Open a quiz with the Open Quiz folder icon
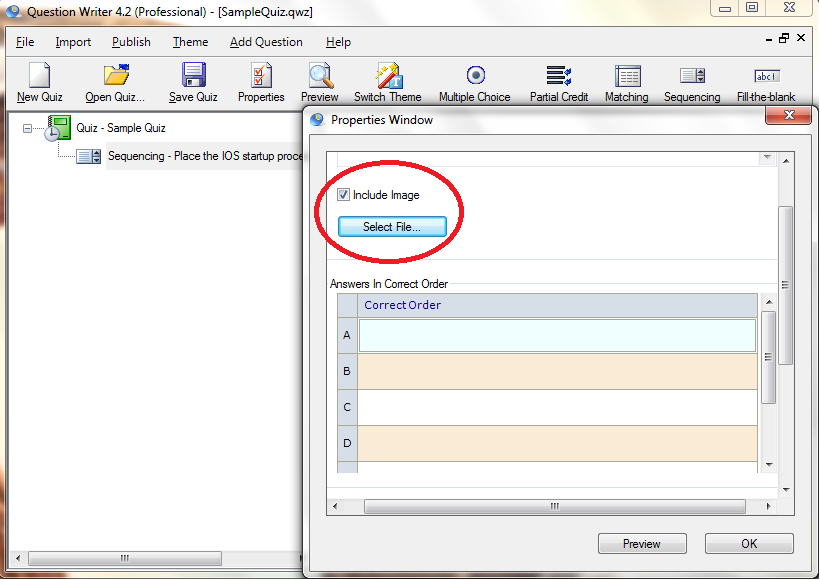 pos(116,75)
